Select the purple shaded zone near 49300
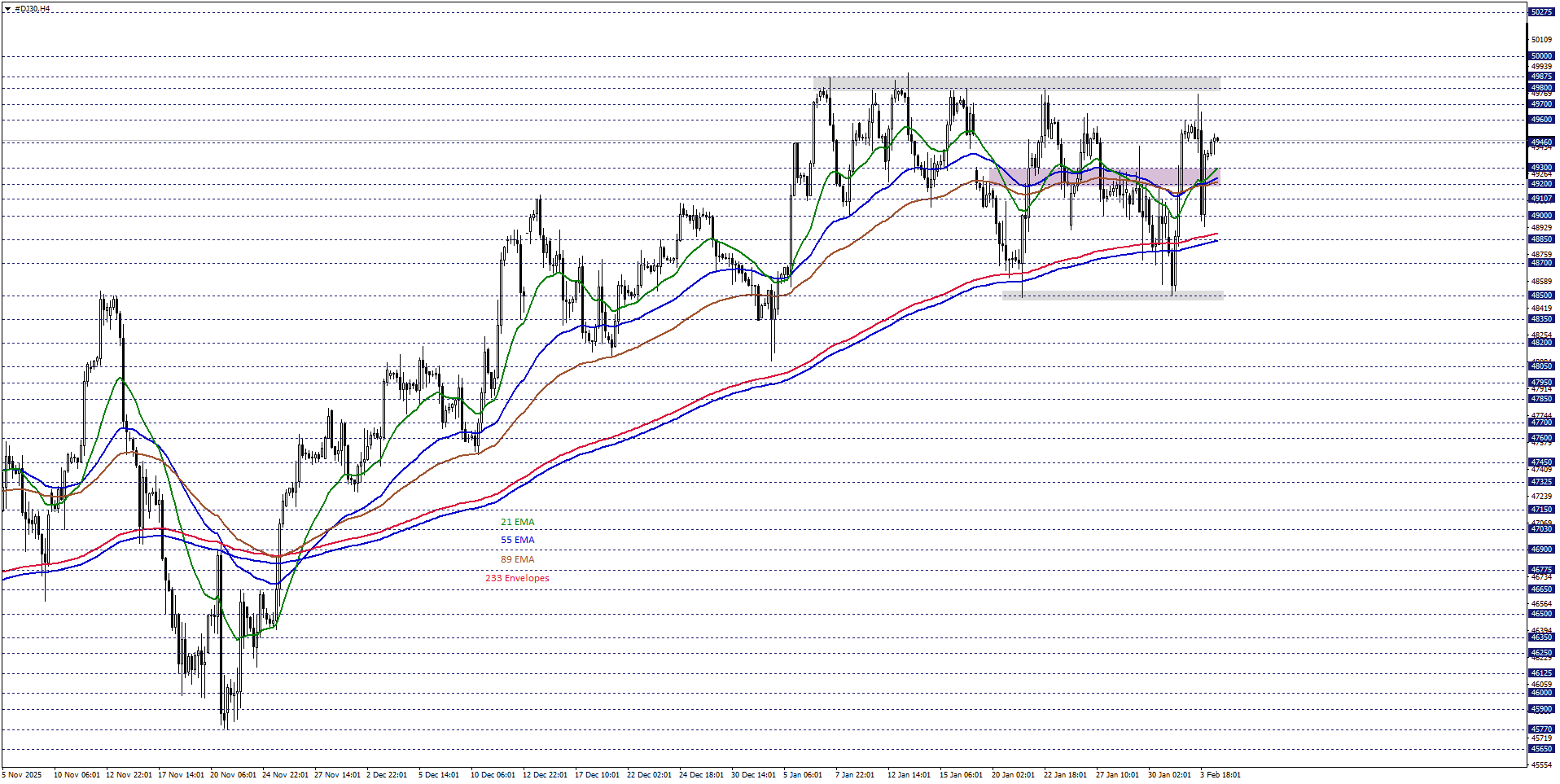 click(1124, 176)
